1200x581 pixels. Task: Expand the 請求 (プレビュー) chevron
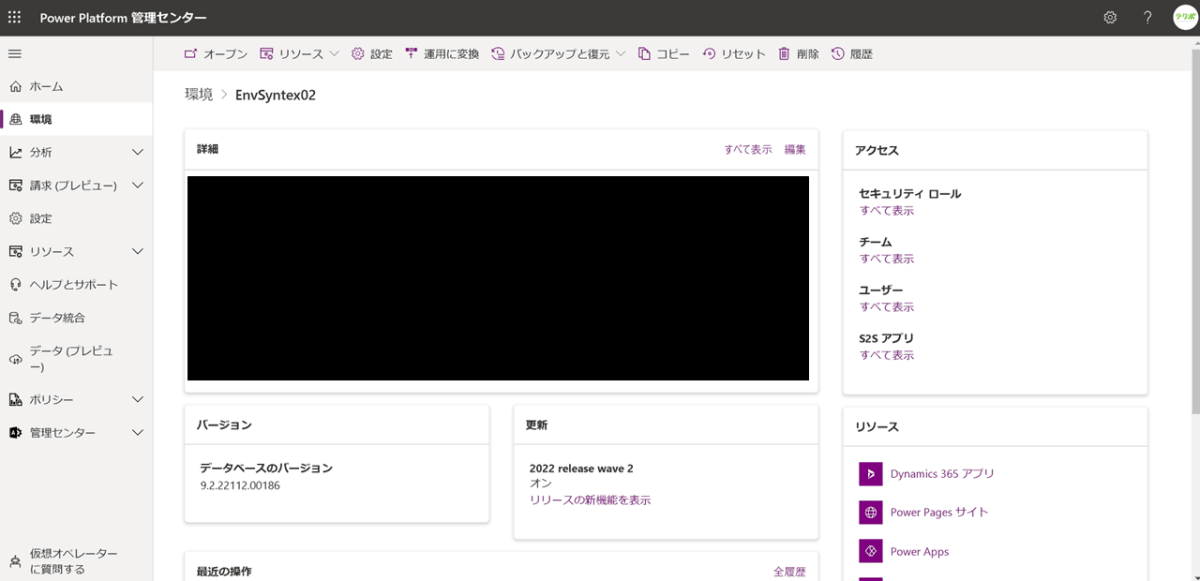[x=138, y=185]
